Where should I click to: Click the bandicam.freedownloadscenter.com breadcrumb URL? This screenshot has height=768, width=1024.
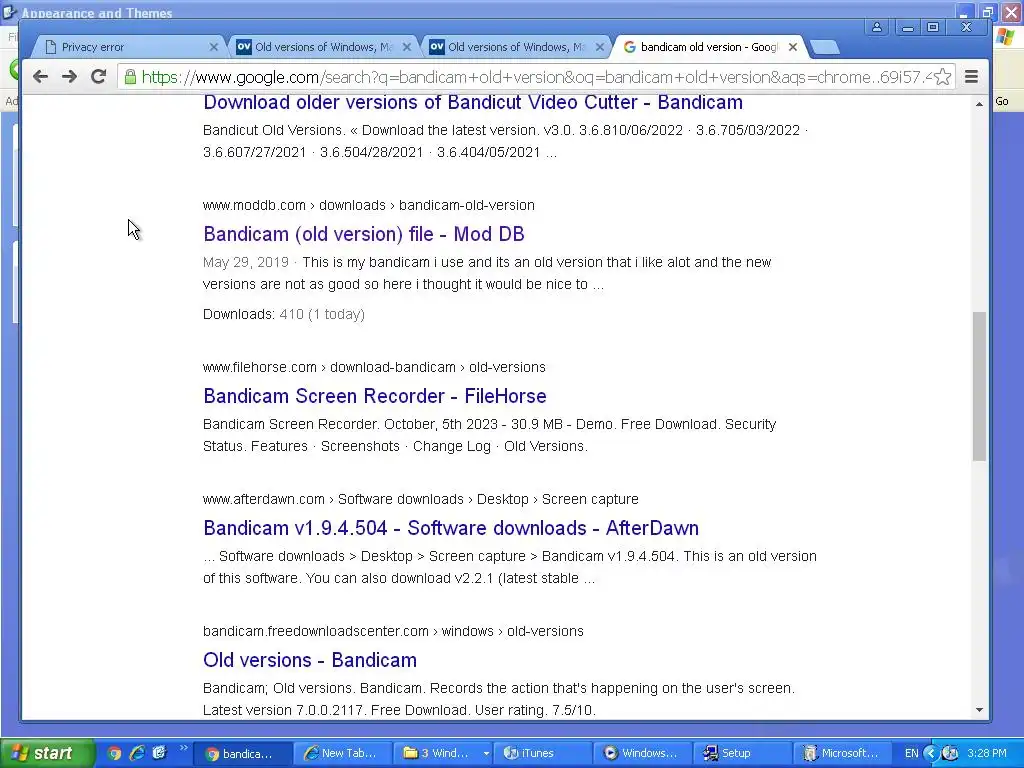[x=393, y=631]
